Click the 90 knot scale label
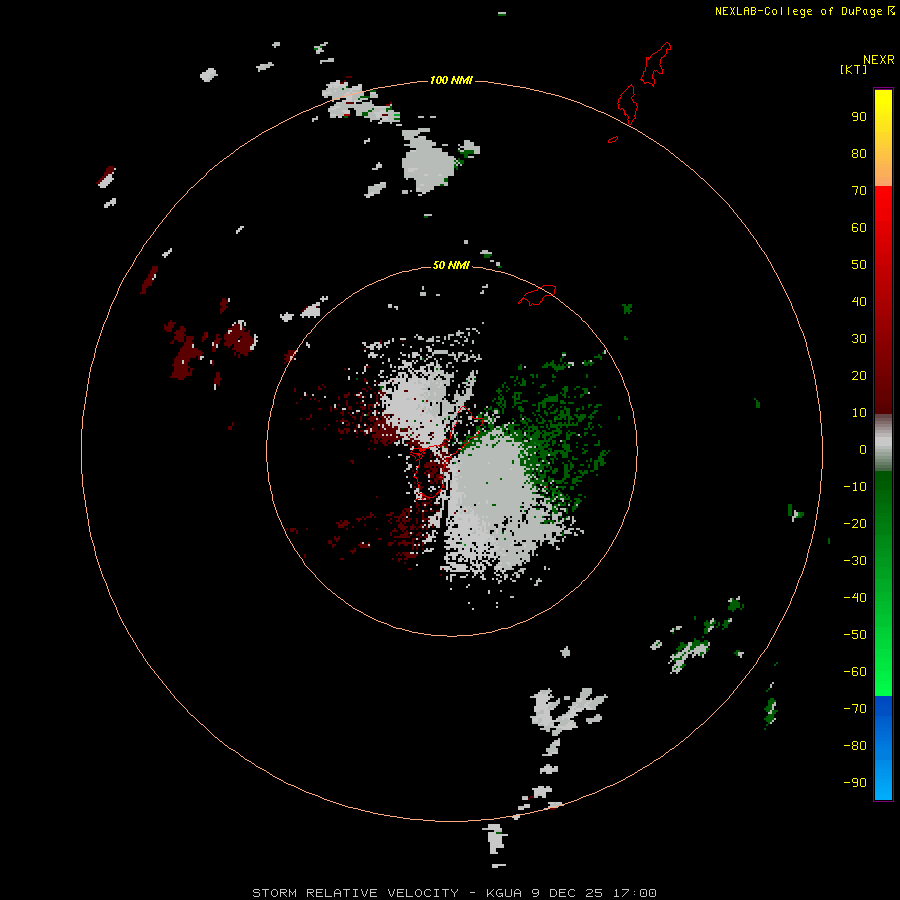The image size is (900, 900). [x=859, y=117]
